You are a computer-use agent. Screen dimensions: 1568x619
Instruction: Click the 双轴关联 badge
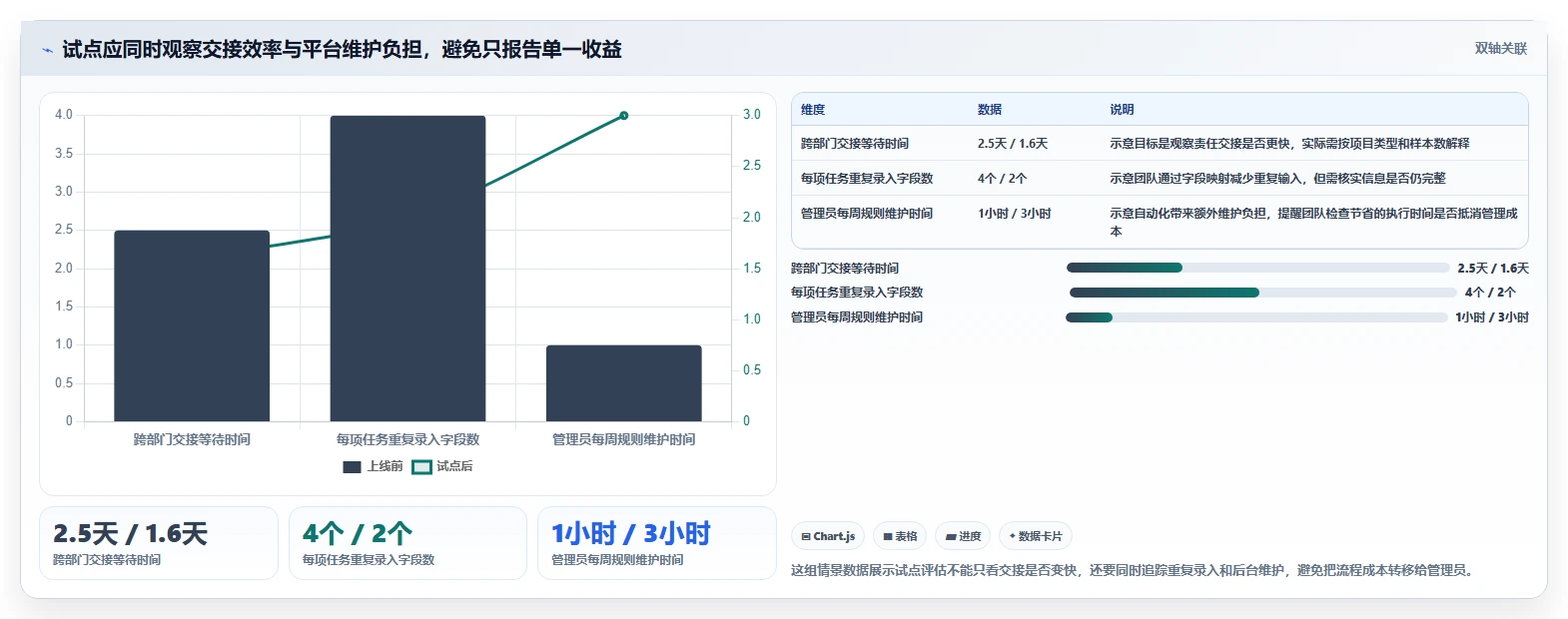click(x=1500, y=49)
